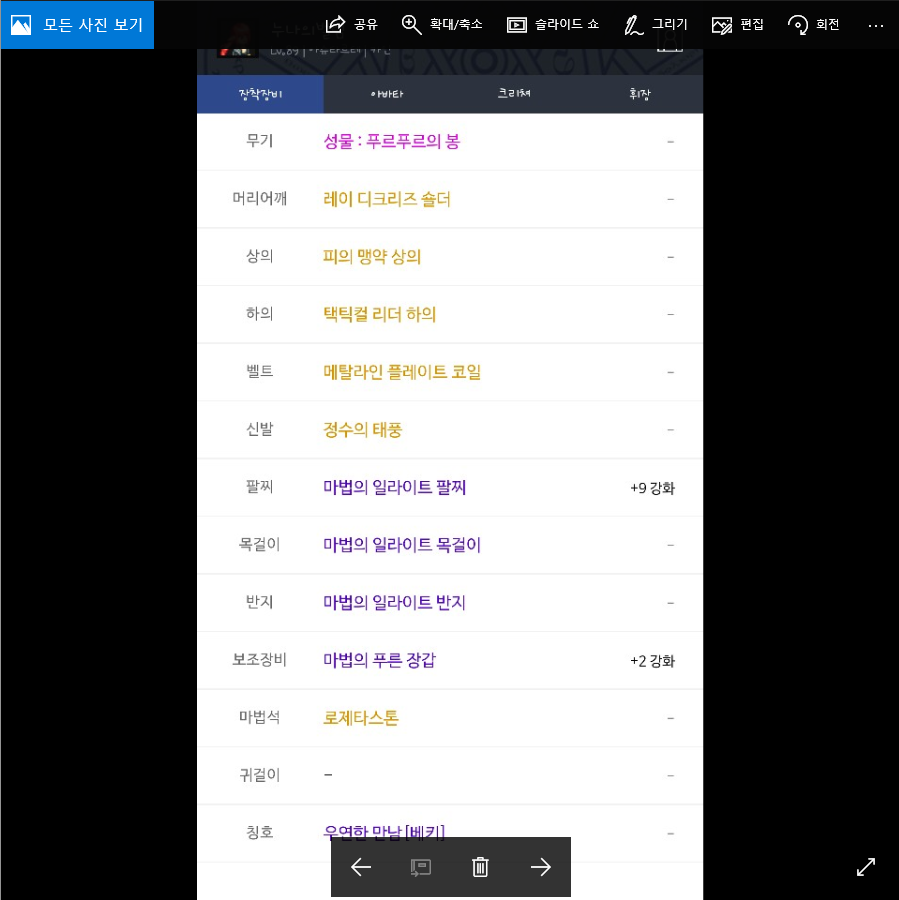Screen dimensions: 899x900
Task: Select the 장착장비 tab
Action: pyautogui.click(x=260, y=94)
